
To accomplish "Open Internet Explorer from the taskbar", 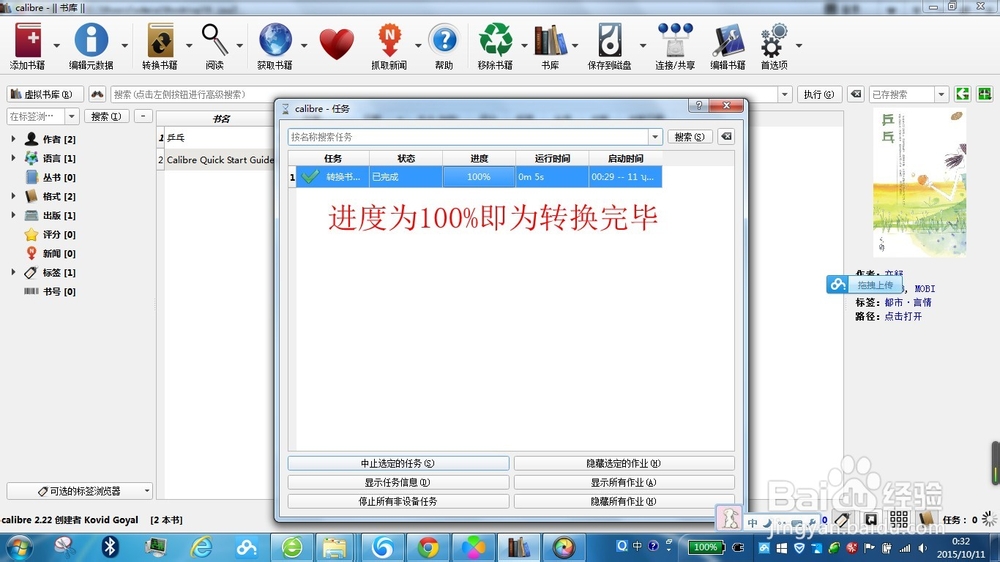I will point(202,547).
